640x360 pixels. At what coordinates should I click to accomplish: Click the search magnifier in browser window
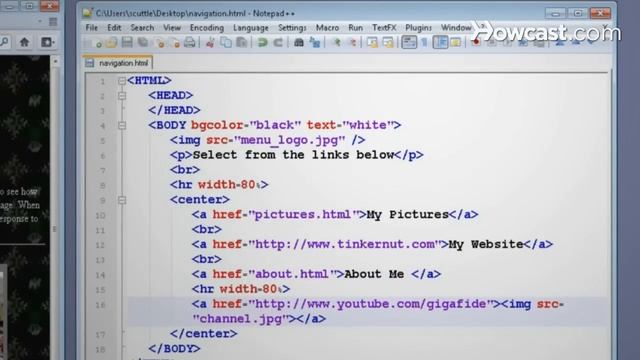(4, 42)
